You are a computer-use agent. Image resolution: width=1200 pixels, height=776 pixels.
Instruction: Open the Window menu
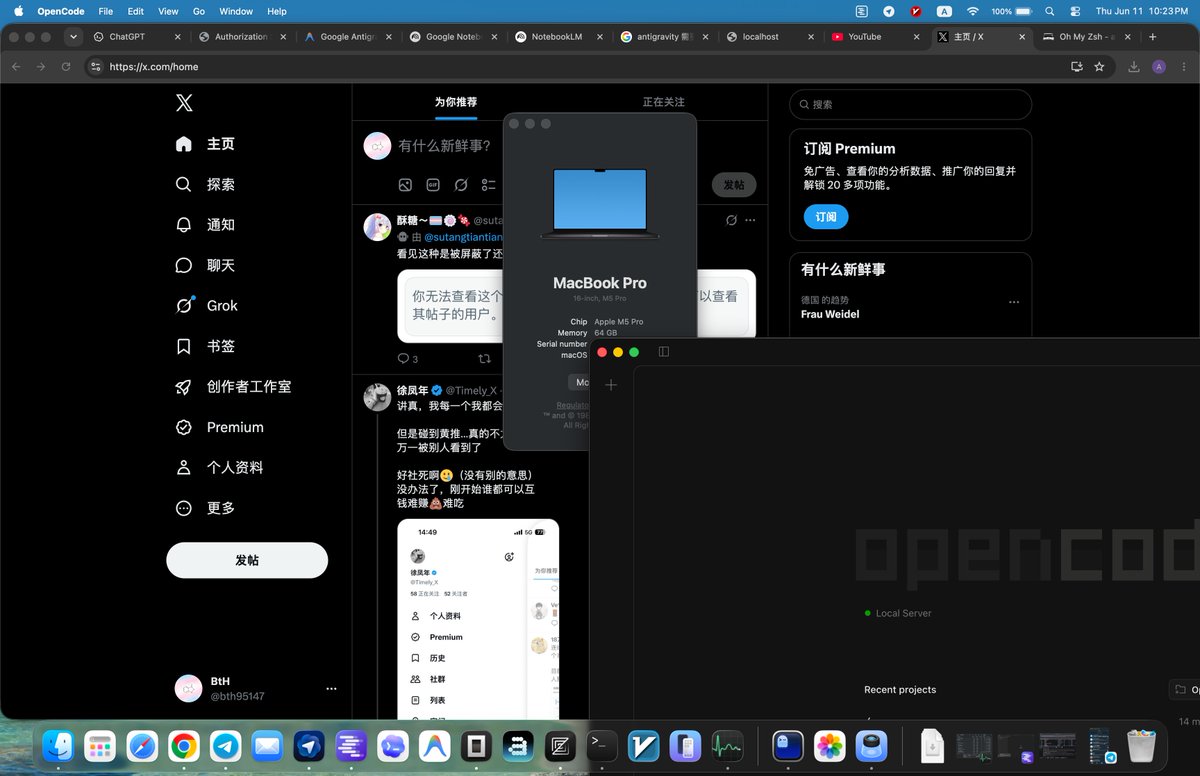pos(236,11)
